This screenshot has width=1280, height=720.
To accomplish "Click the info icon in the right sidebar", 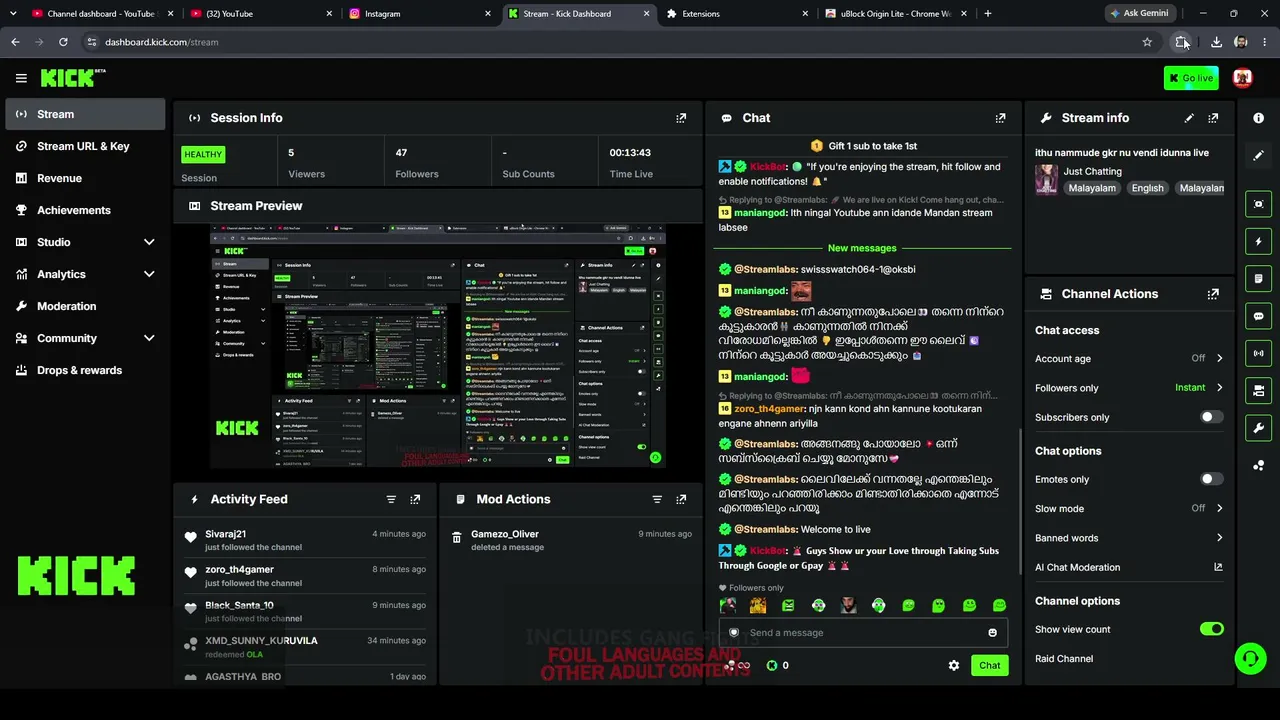I will click(x=1259, y=118).
